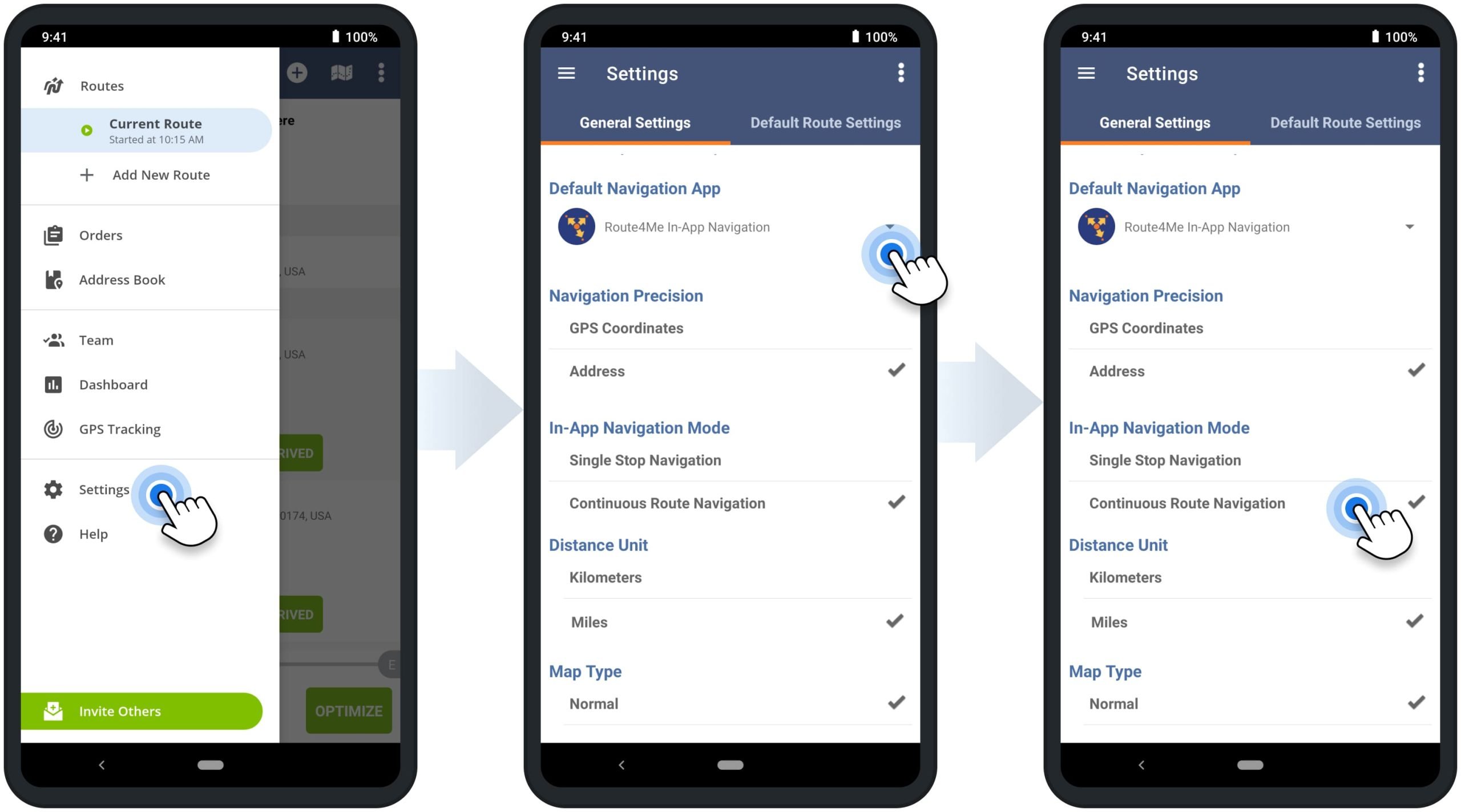Viewport: 1461px width, 812px height.
Task: Select the GPS Tracking icon
Action: pos(54,428)
